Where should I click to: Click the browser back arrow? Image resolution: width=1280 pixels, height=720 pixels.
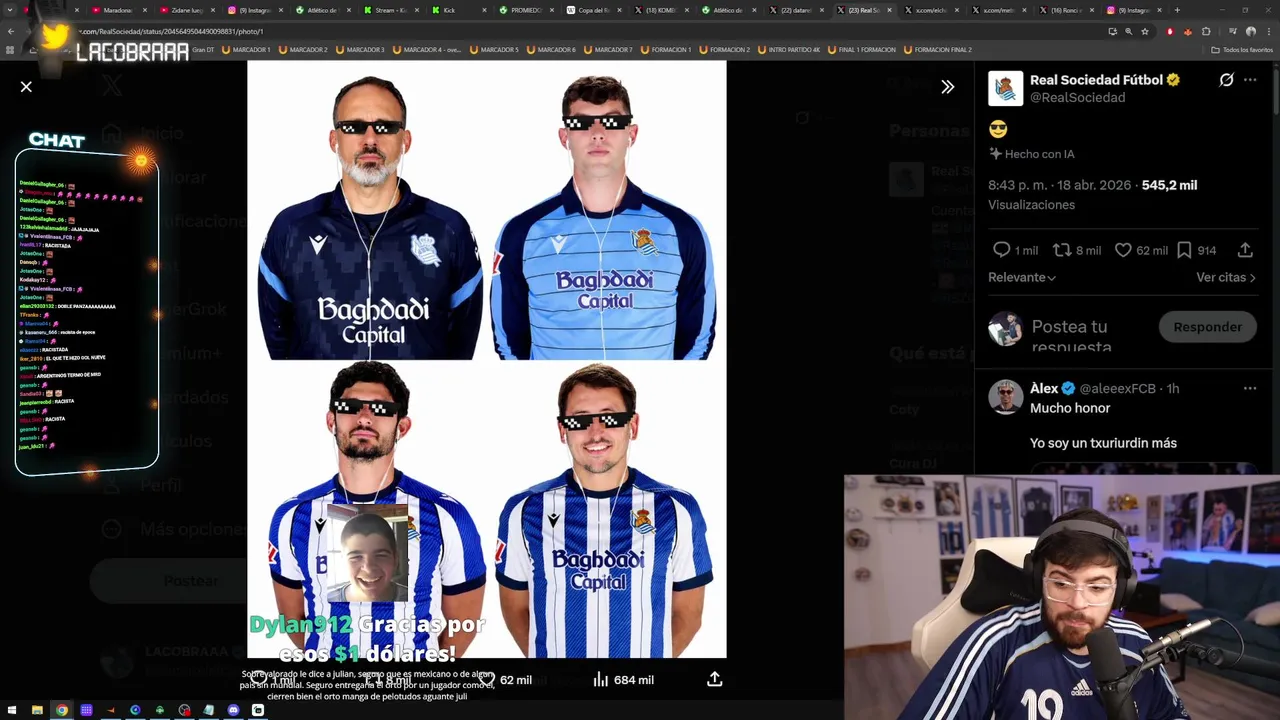pos(10,31)
